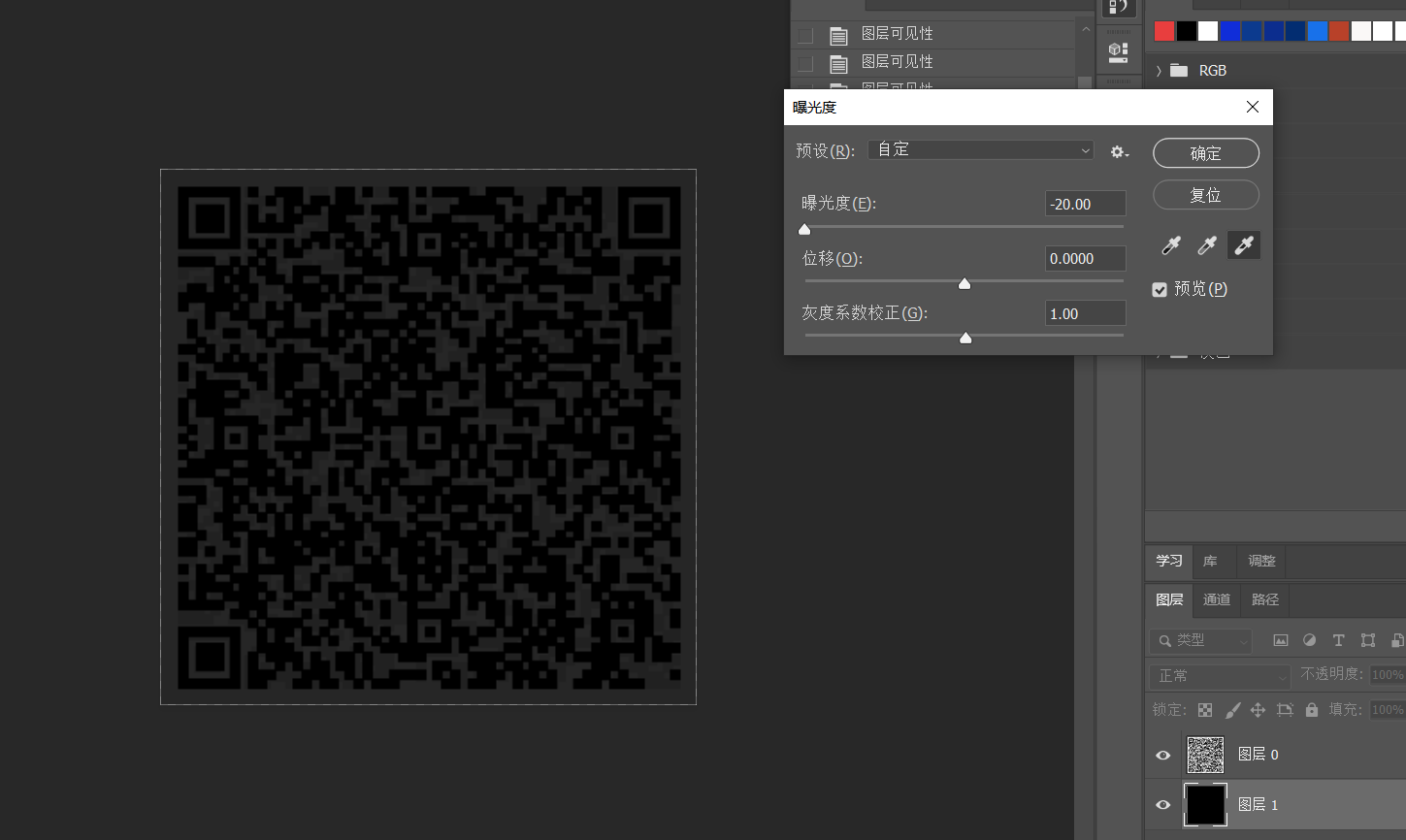Click the 复位 reset button
Viewport: 1406px width, 840px height.
(1205, 195)
